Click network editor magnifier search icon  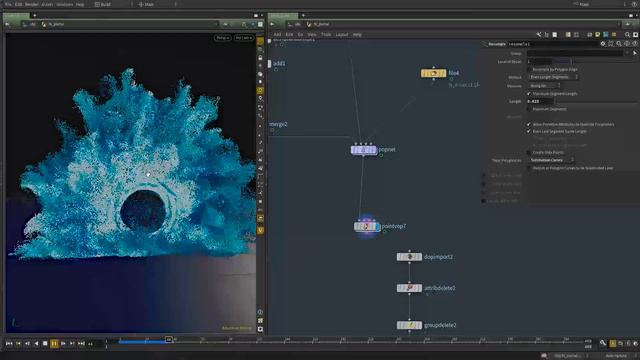point(628,35)
